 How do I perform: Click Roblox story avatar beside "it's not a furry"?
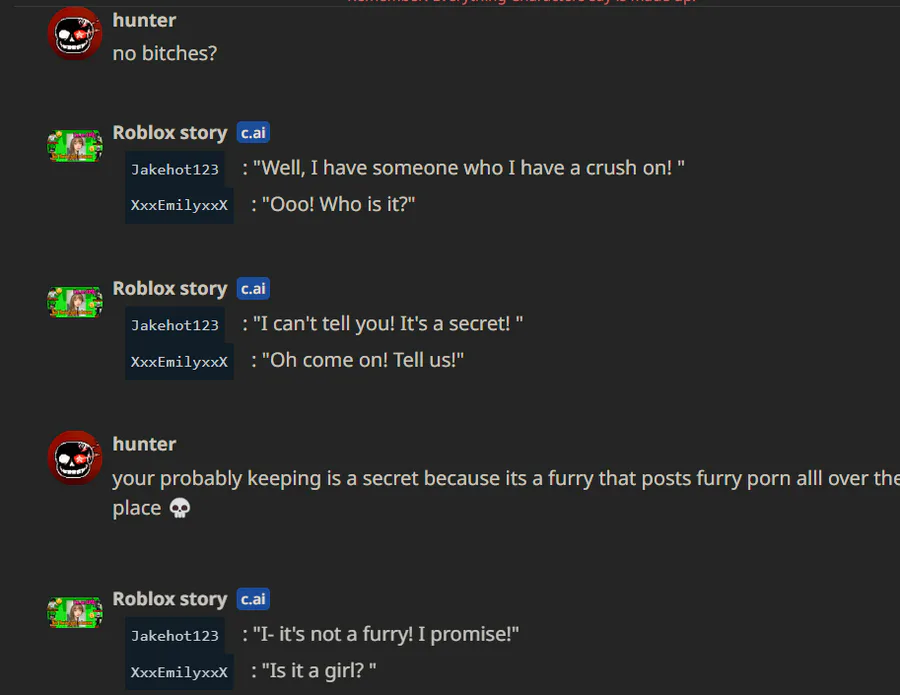75,611
